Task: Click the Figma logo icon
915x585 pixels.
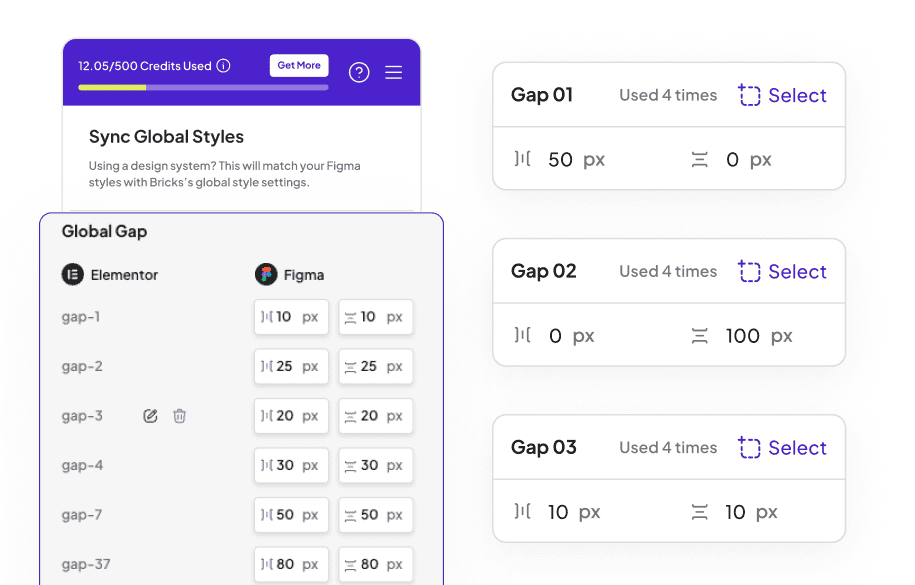Action: 266,274
